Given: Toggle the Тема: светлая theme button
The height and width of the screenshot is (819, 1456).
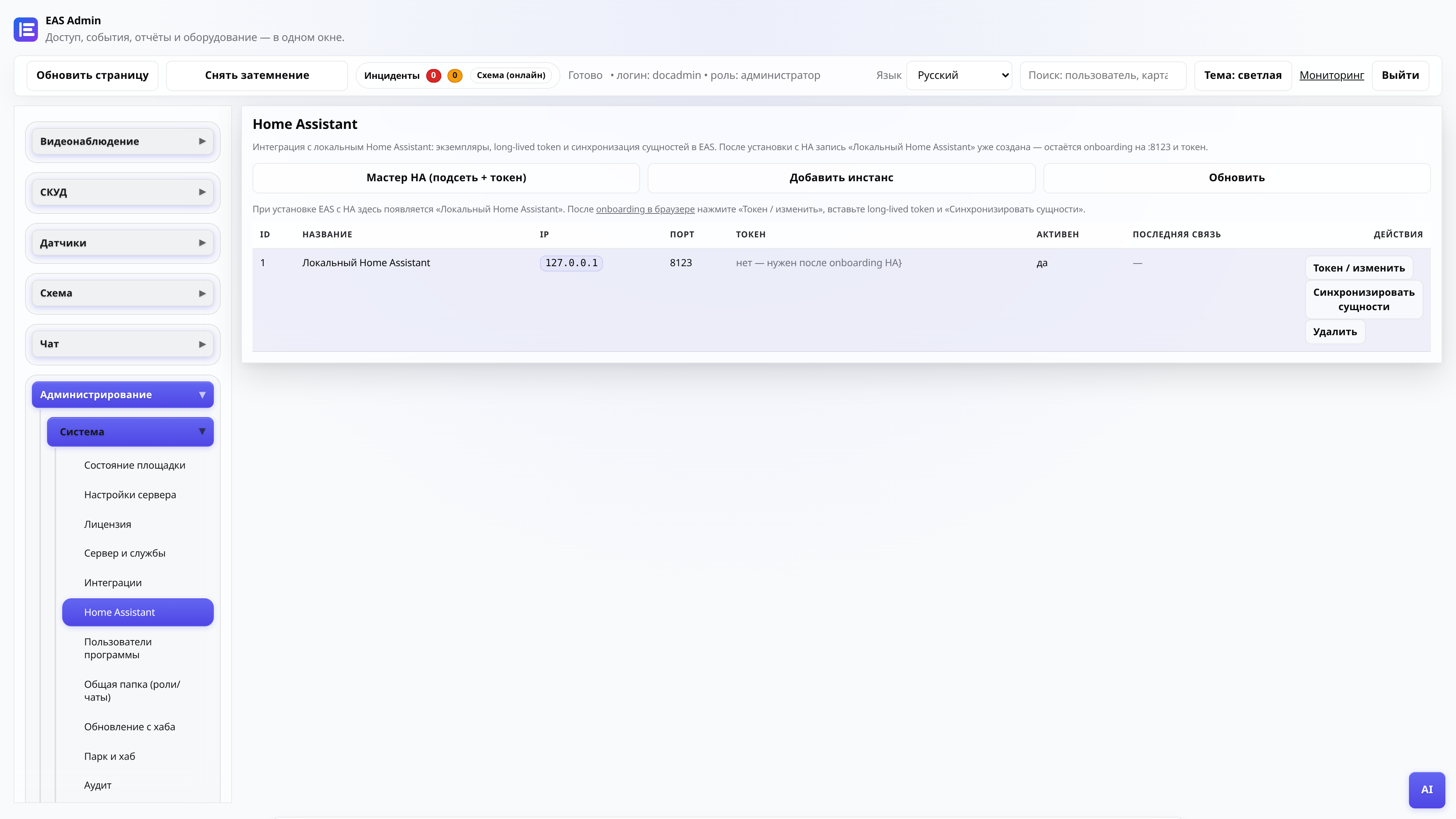Looking at the screenshot, I should pos(1243,75).
